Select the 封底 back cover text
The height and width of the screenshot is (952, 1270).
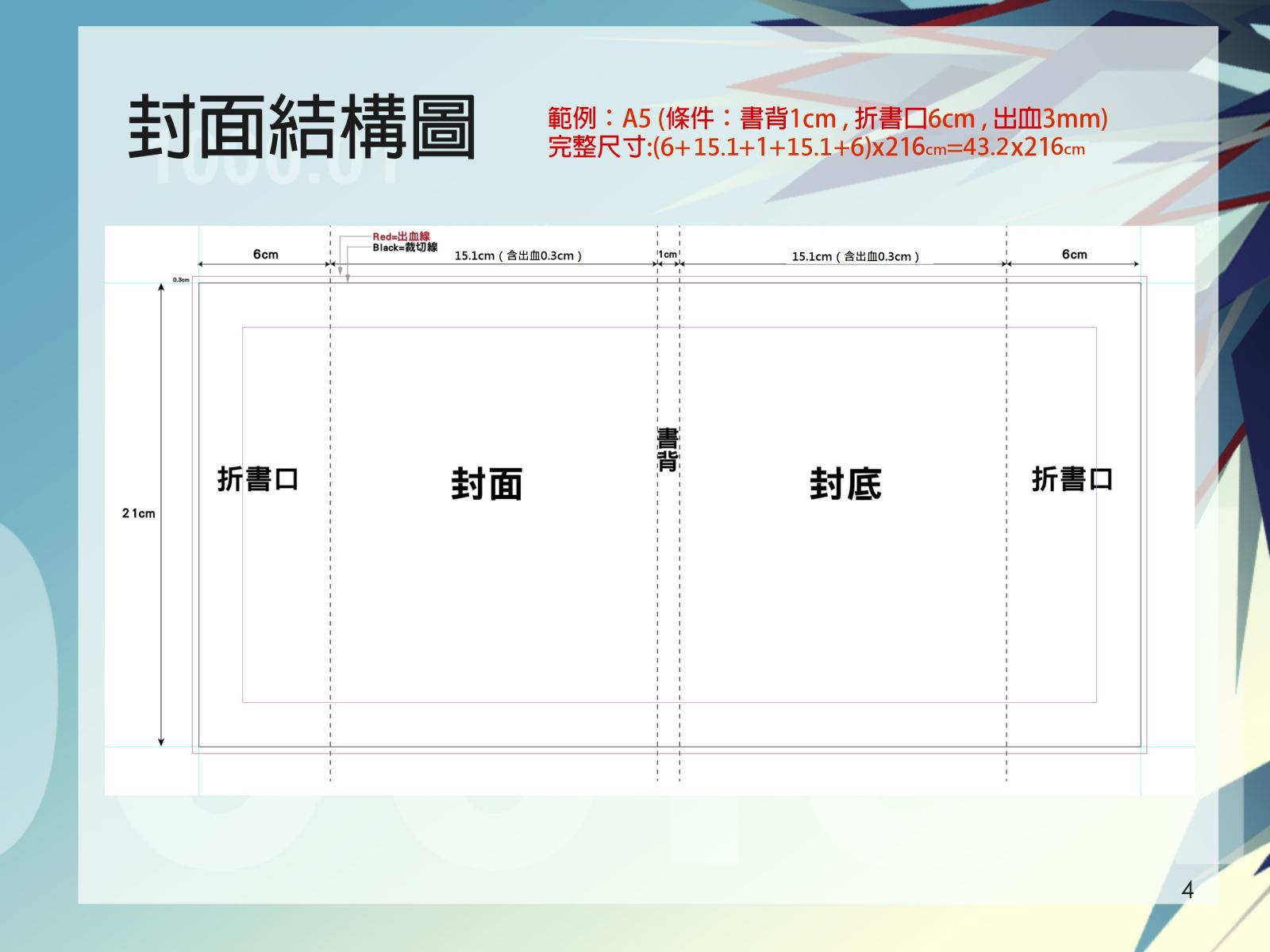[x=845, y=484]
